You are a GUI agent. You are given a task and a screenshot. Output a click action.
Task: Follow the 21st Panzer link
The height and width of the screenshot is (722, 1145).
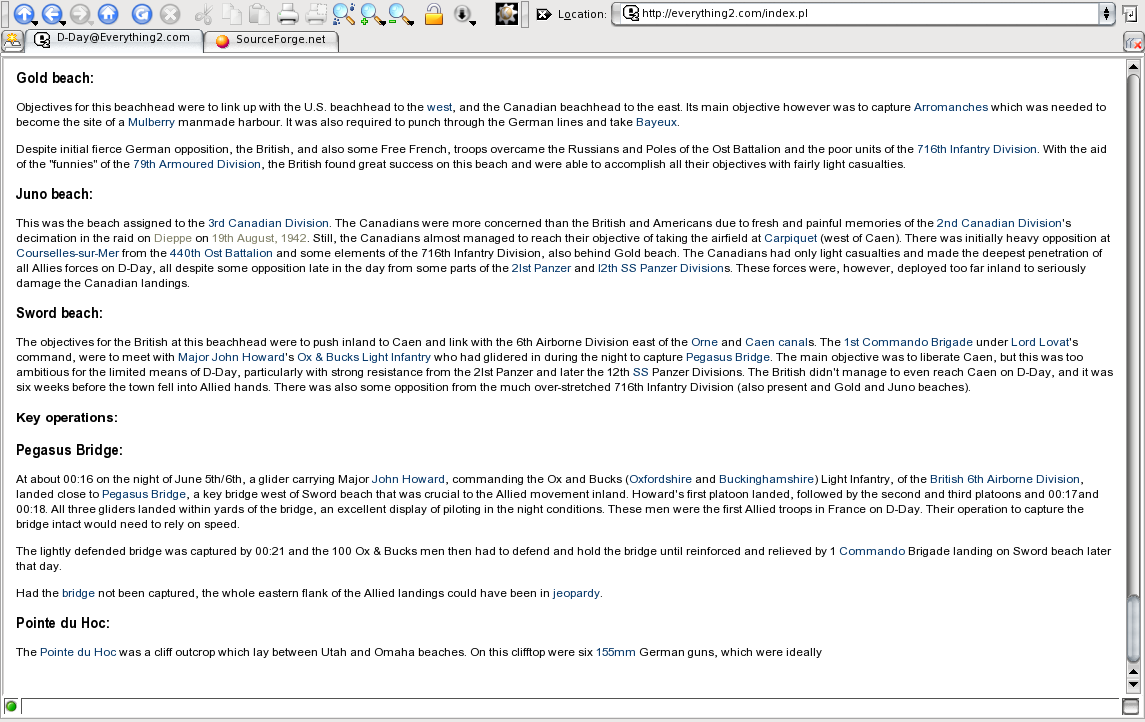tap(541, 268)
